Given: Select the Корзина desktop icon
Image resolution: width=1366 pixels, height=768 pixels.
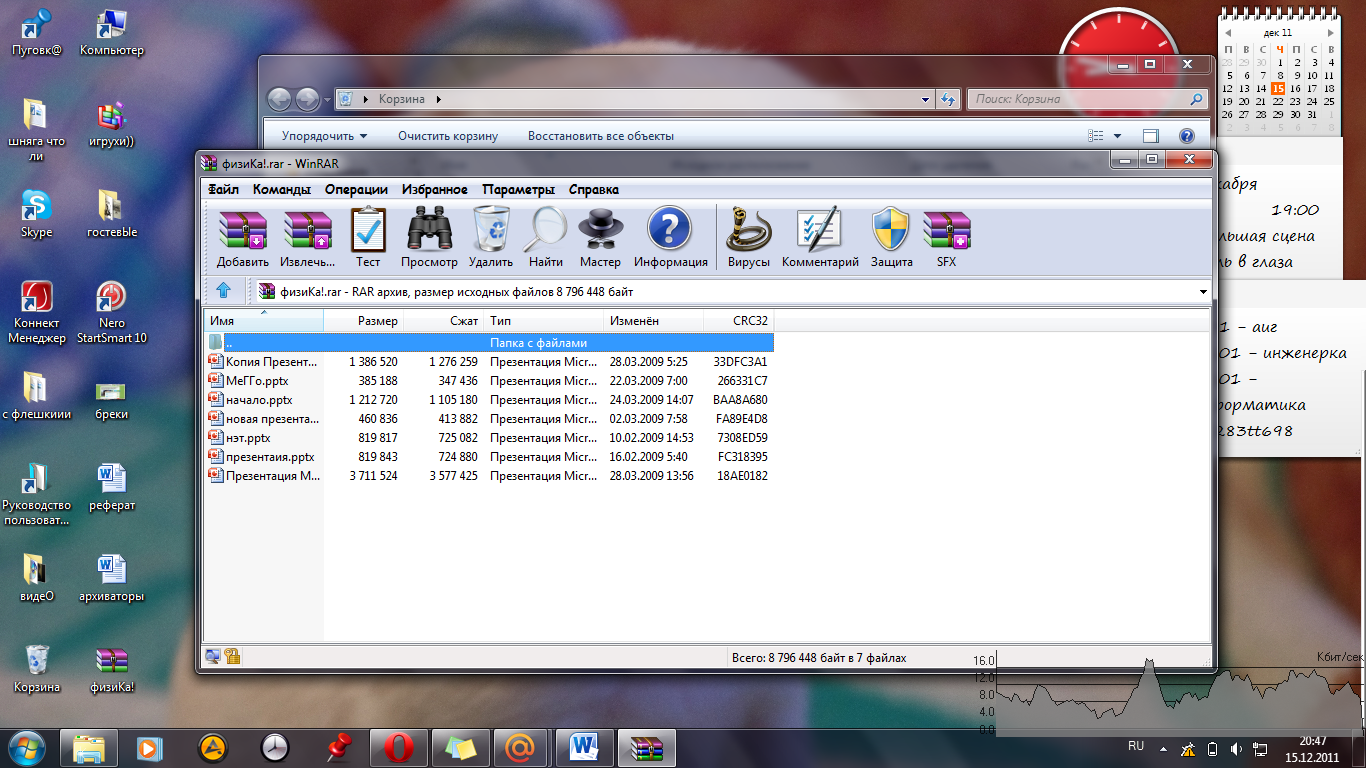Looking at the screenshot, I should 37,669.
